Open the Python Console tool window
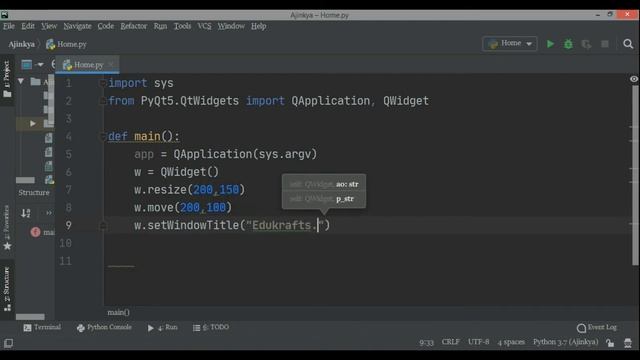Screen dimensions: 640x360 tap(104, 327)
